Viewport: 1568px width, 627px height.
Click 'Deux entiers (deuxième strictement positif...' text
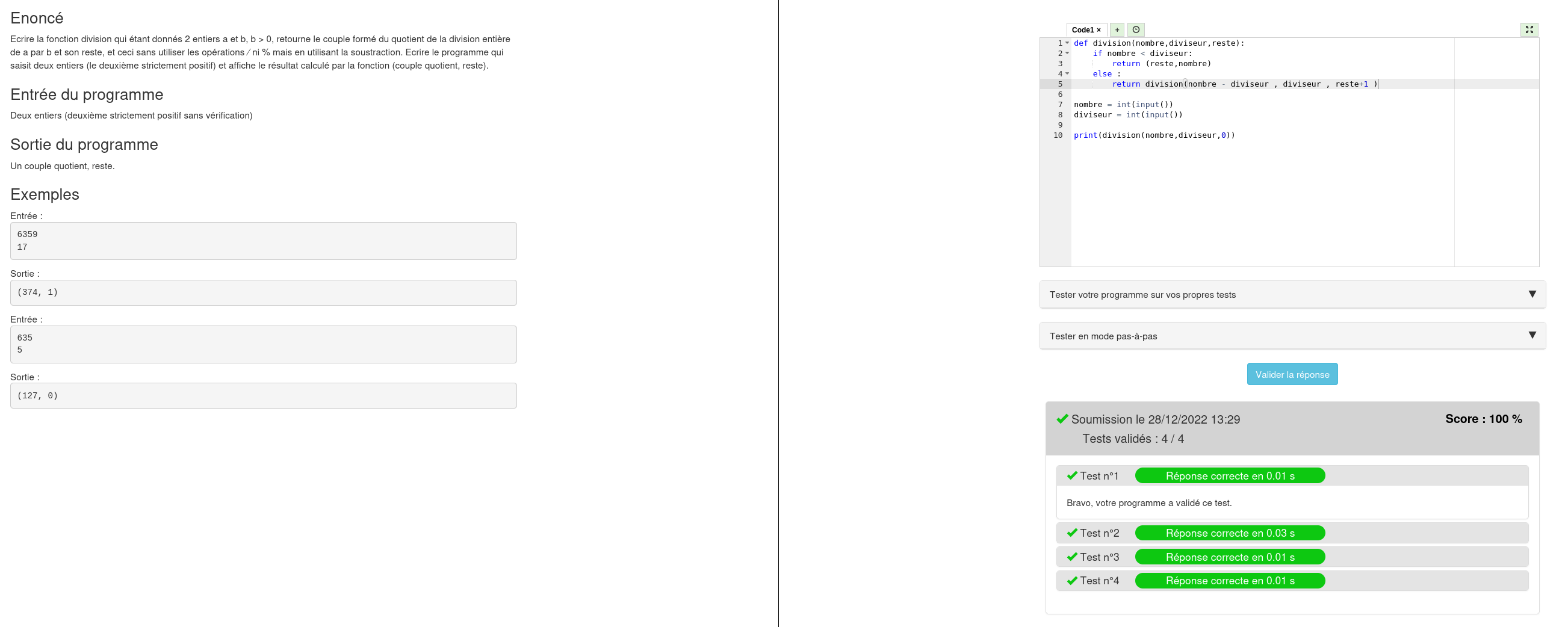point(131,116)
